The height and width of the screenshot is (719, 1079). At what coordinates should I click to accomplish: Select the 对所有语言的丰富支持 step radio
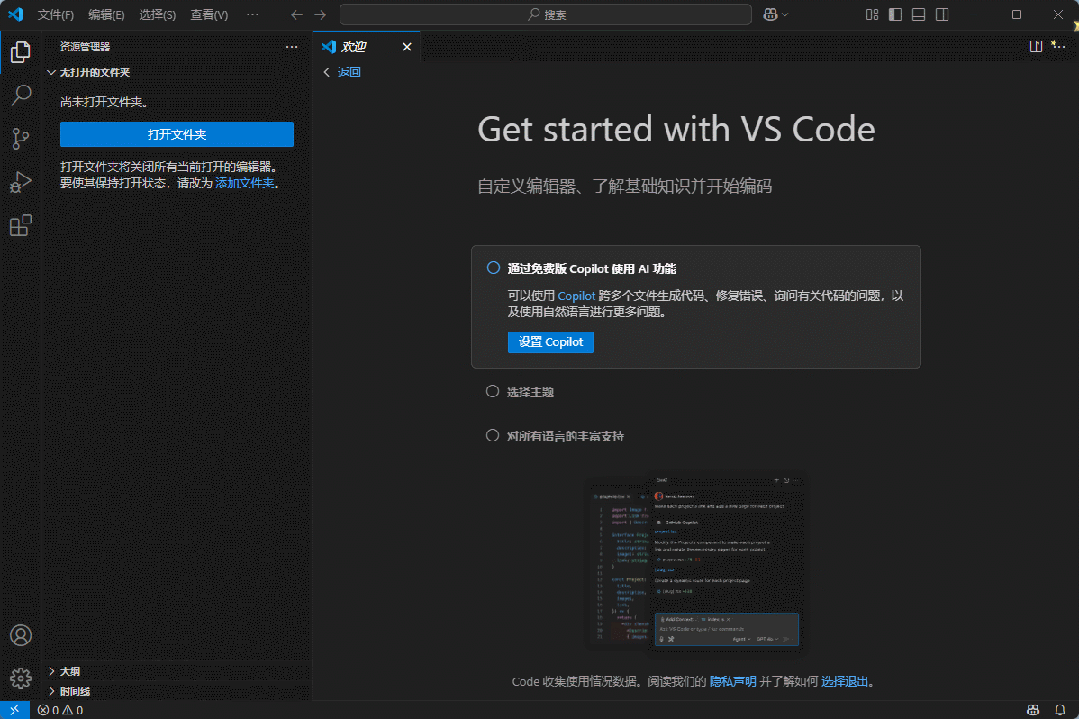click(492, 436)
